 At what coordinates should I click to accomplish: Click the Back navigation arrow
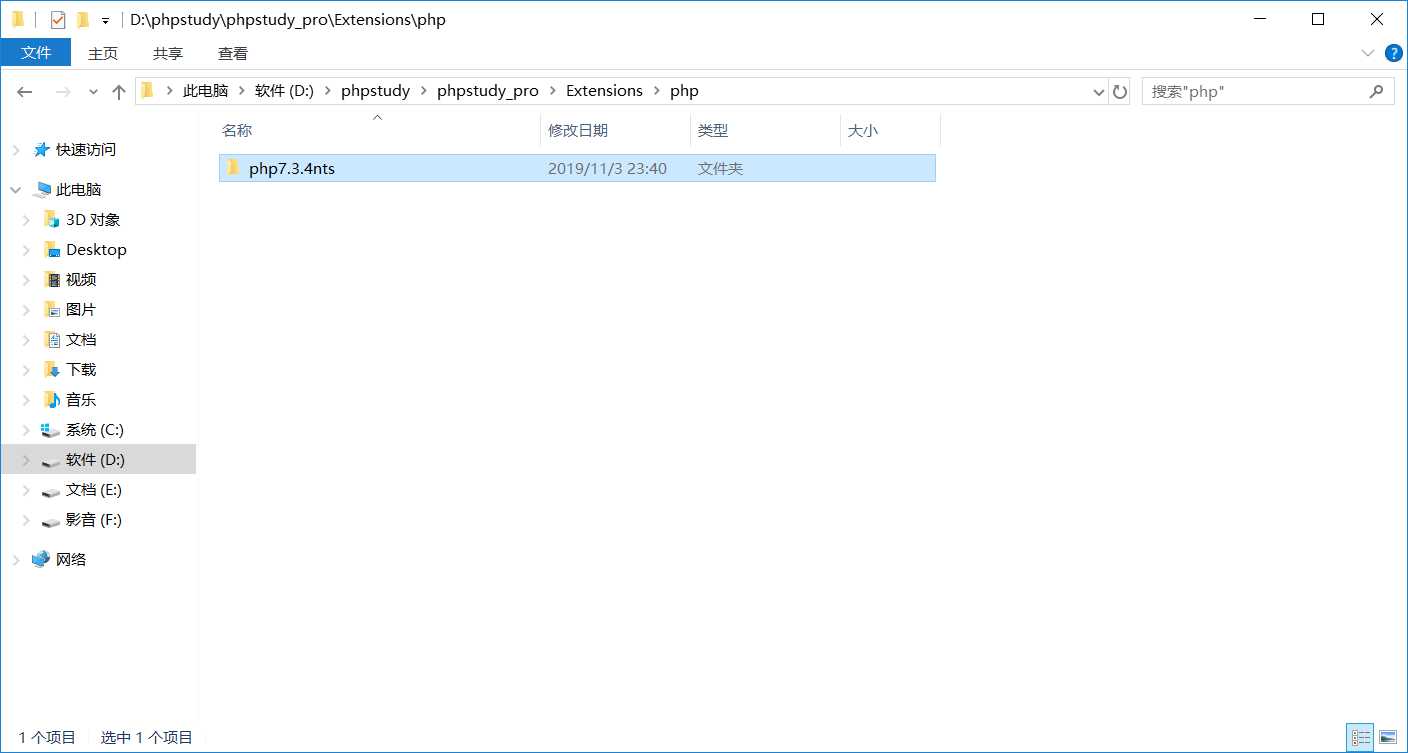pos(25,92)
